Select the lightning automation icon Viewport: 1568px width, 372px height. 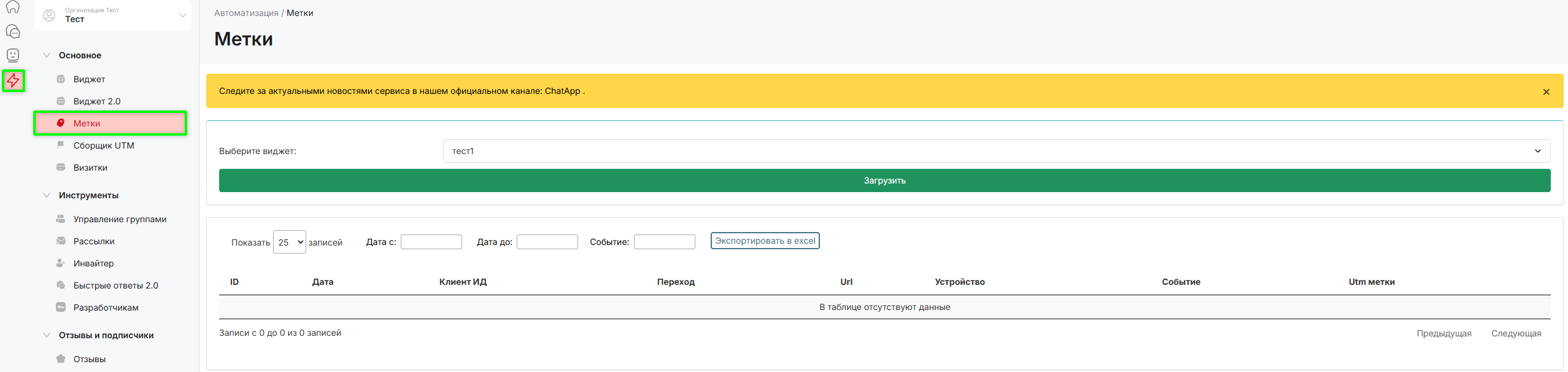point(14,80)
